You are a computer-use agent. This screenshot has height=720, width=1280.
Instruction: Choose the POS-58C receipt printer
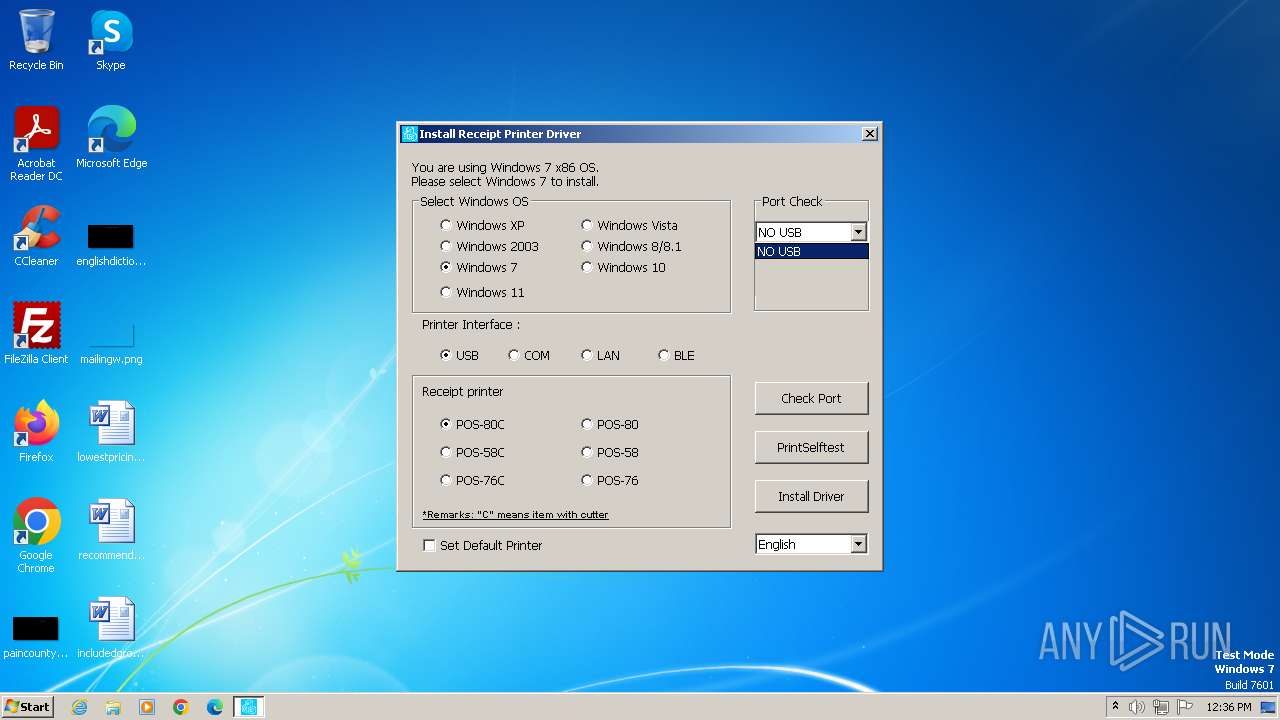(473, 452)
